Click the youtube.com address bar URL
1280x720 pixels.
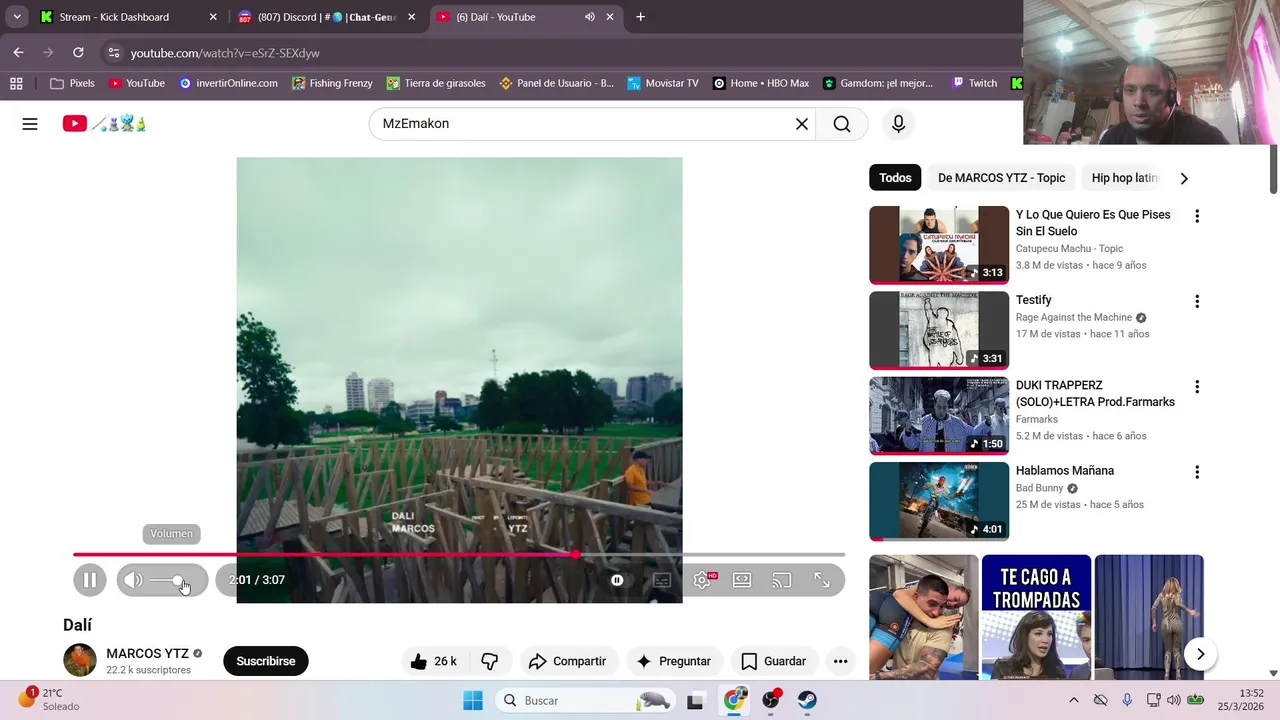225,53
